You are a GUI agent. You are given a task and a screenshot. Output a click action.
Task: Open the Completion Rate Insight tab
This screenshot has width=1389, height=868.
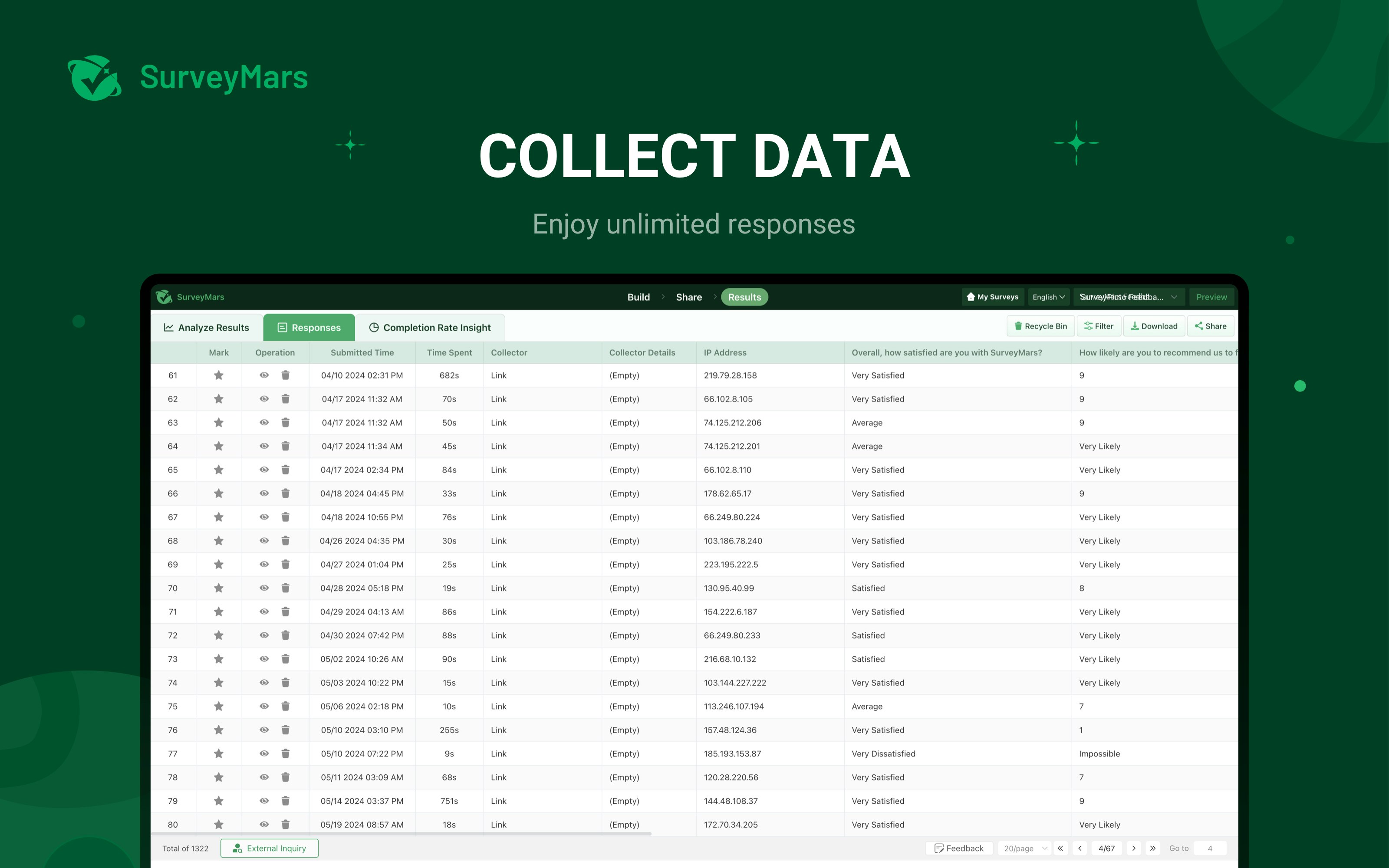pos(430,327)
